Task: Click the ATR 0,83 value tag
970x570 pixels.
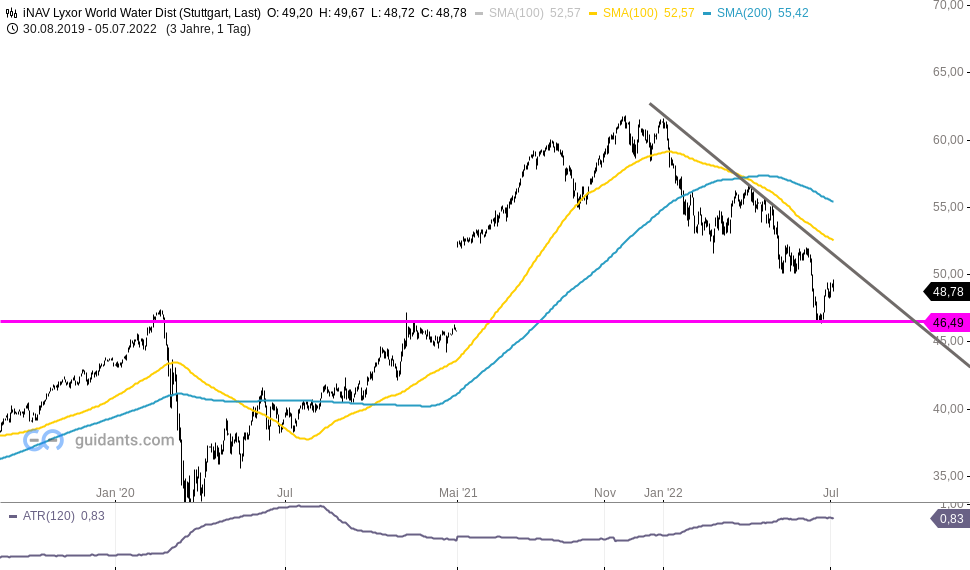Action: [x=950, y=519]
